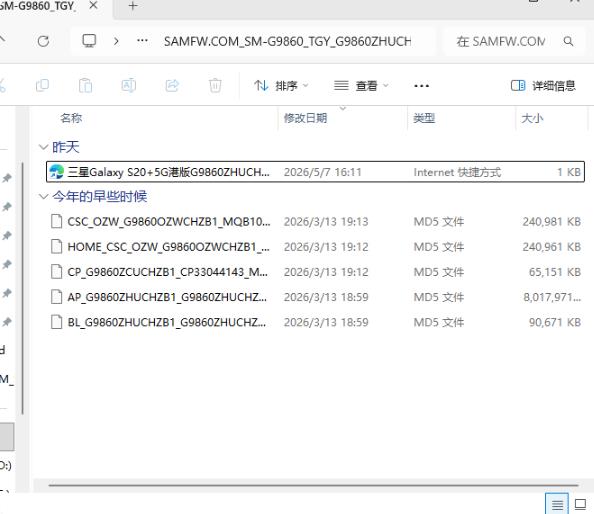
Task: Click the This PC monitor icon in the address bar
Action: click(x=89, y=41)
